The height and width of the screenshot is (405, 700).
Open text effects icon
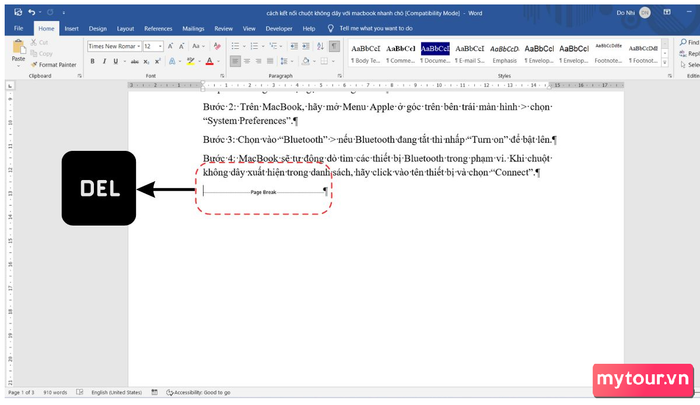(x=172, y=62)
